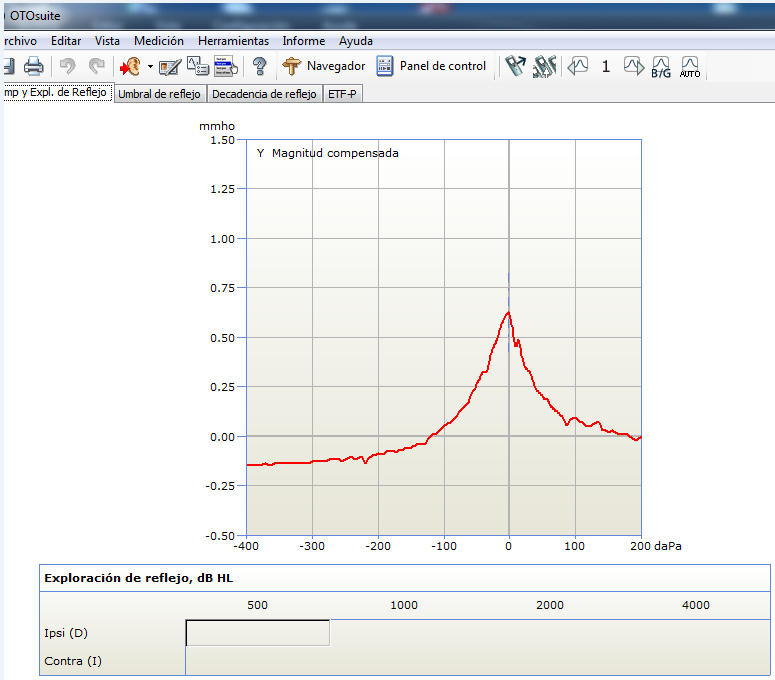
Task: Go to next curve with right arrow icon
Action: (x=634, y=65)
